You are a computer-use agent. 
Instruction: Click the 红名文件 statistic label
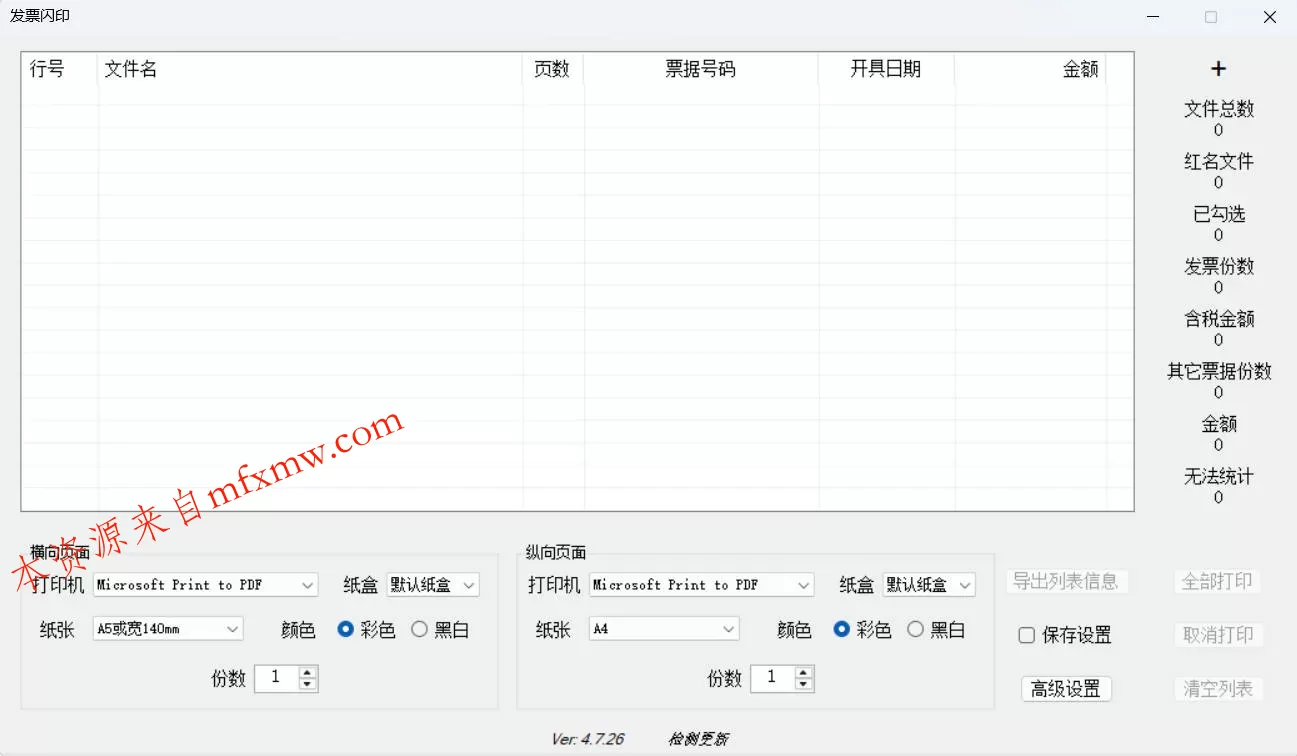pyautogui.click(x=1218, y=162)
